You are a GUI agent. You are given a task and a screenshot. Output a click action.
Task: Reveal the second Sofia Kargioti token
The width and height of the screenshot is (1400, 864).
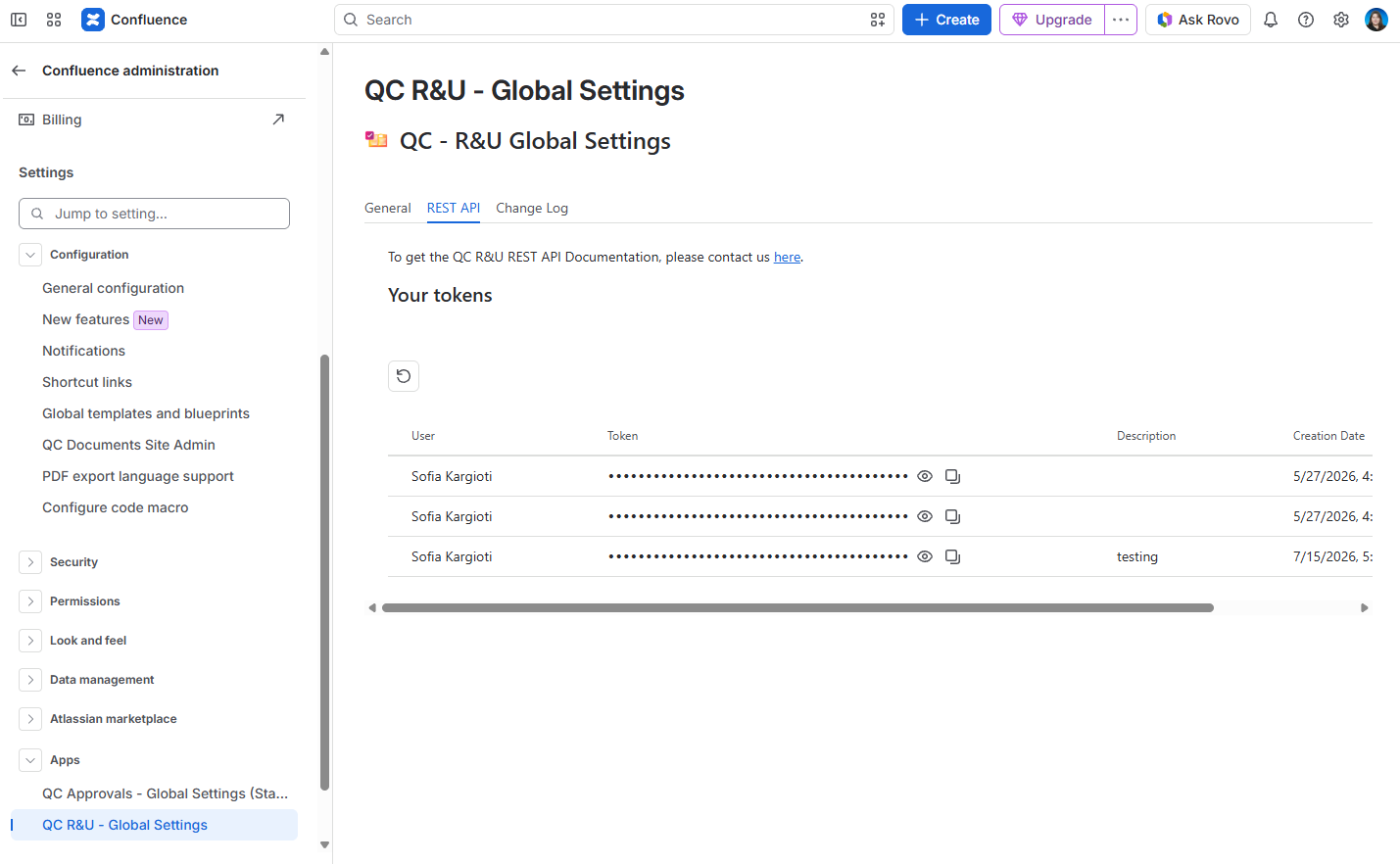(925, 516)
